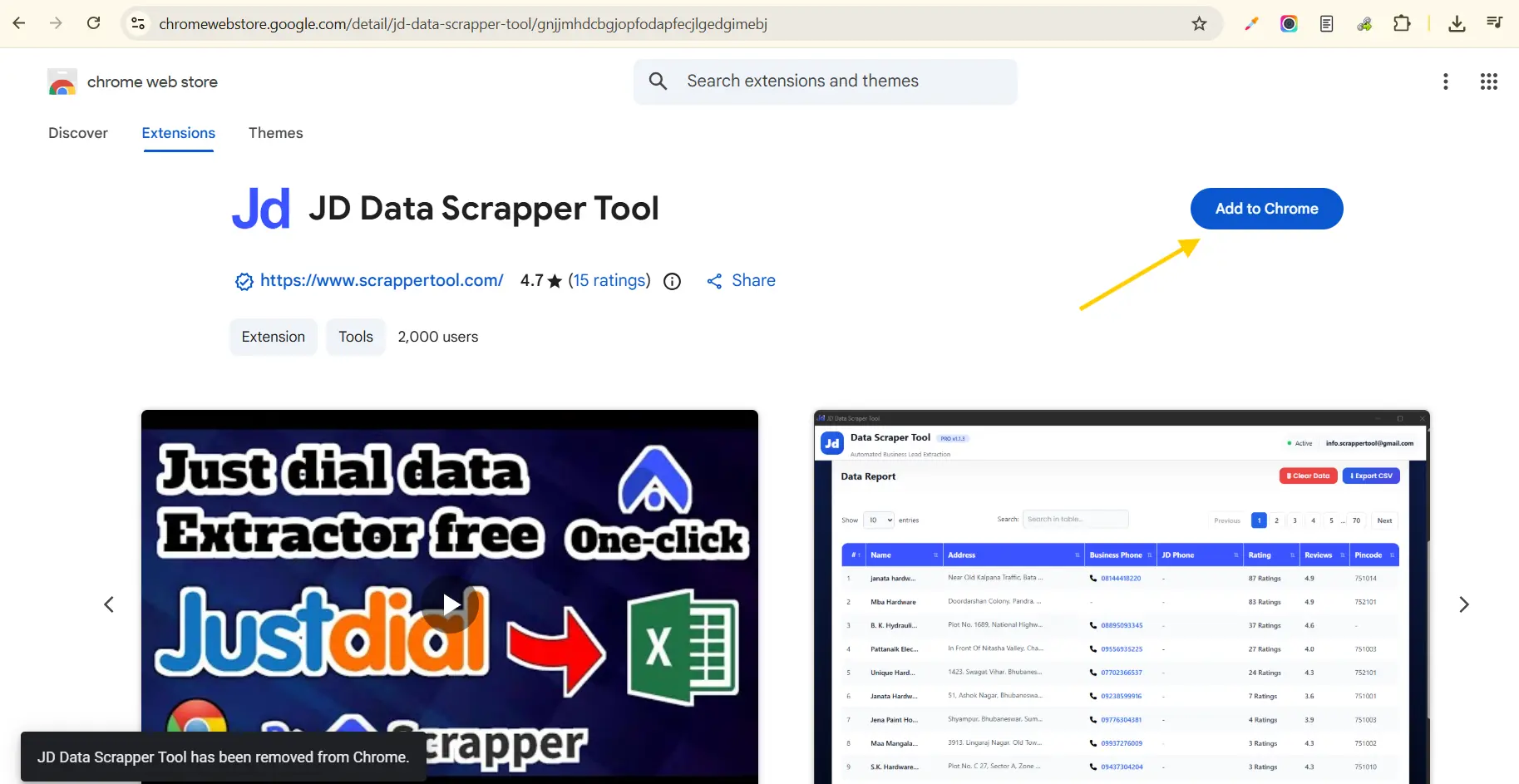Click the browser back arrow
The height and width of the screenshot is (784, 1519).
[x=19, y=23]
